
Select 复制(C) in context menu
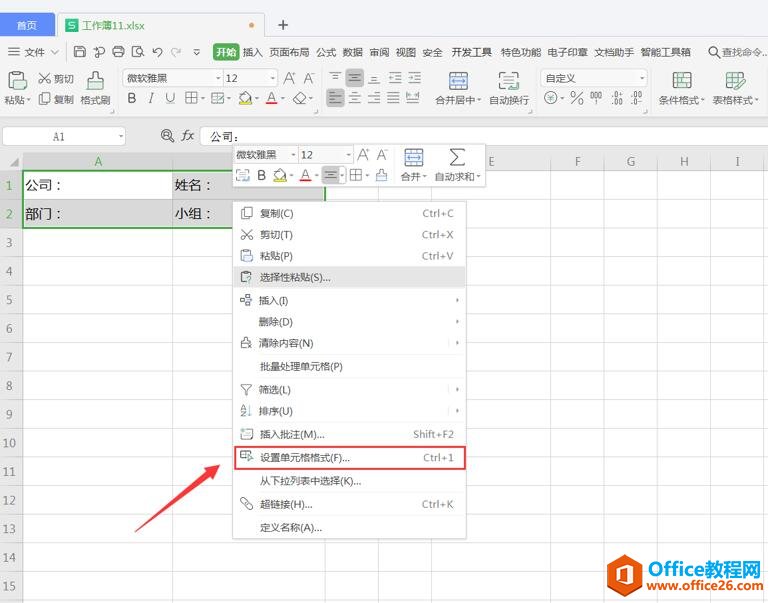pyautogui.click(x=349, y=213)
